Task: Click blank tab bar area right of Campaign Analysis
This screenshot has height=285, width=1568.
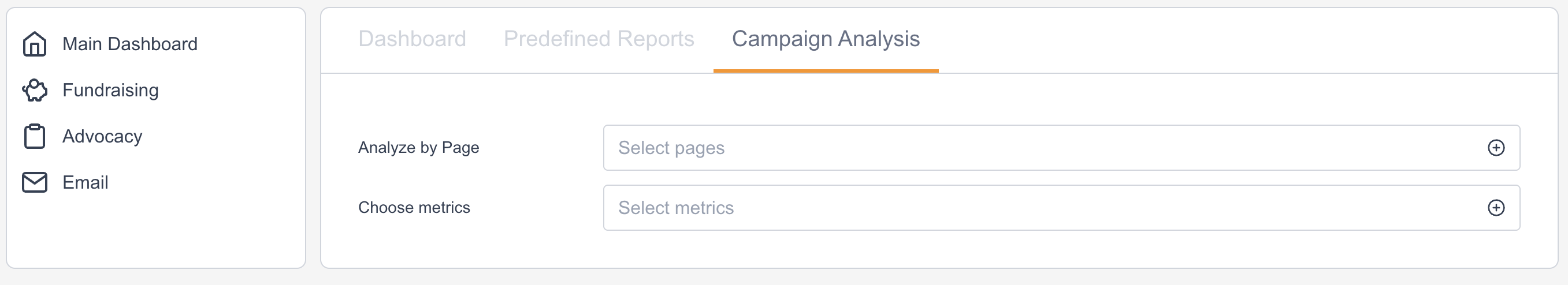Action: pyautogui.click(x=1217, y=39)
